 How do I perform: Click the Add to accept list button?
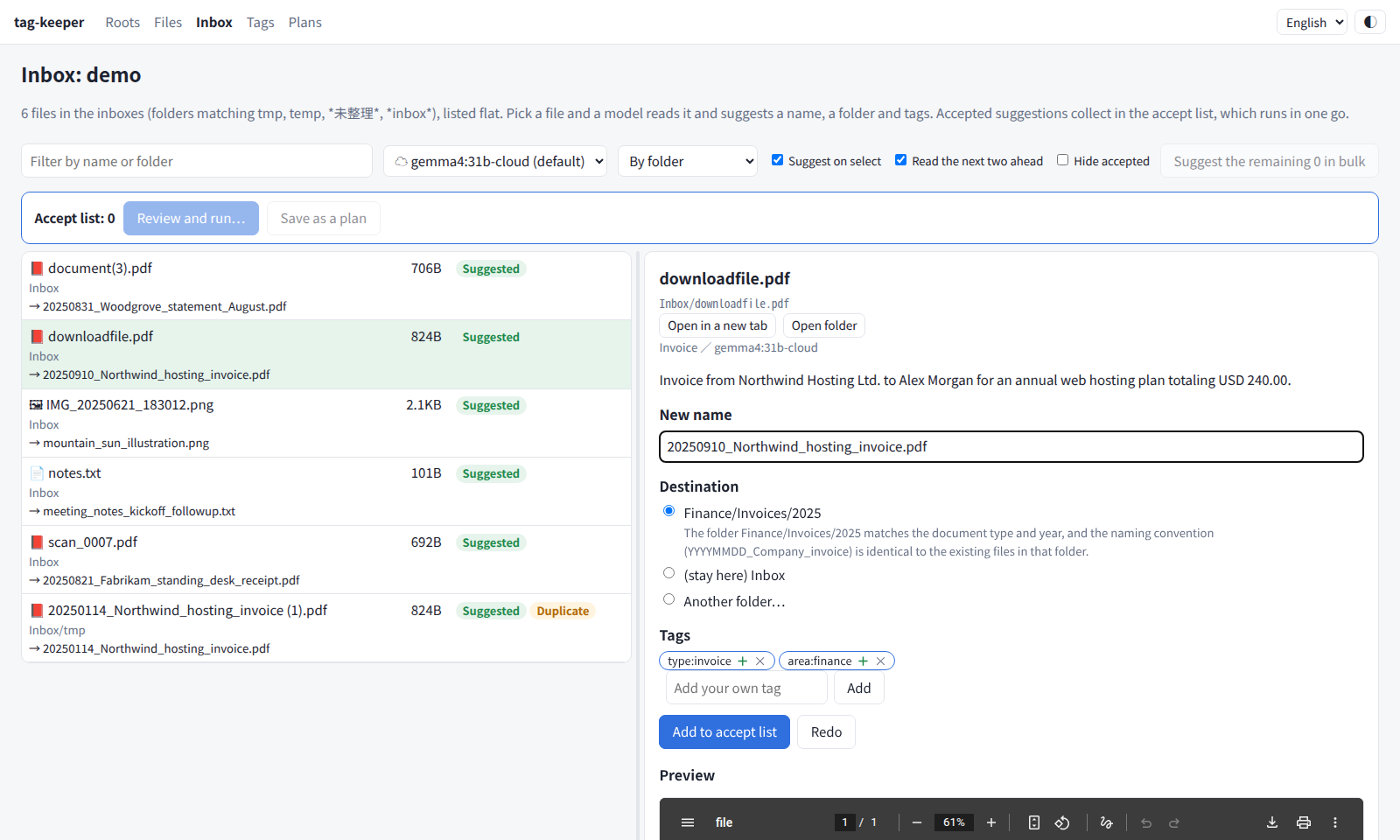[x=724, y=732]
